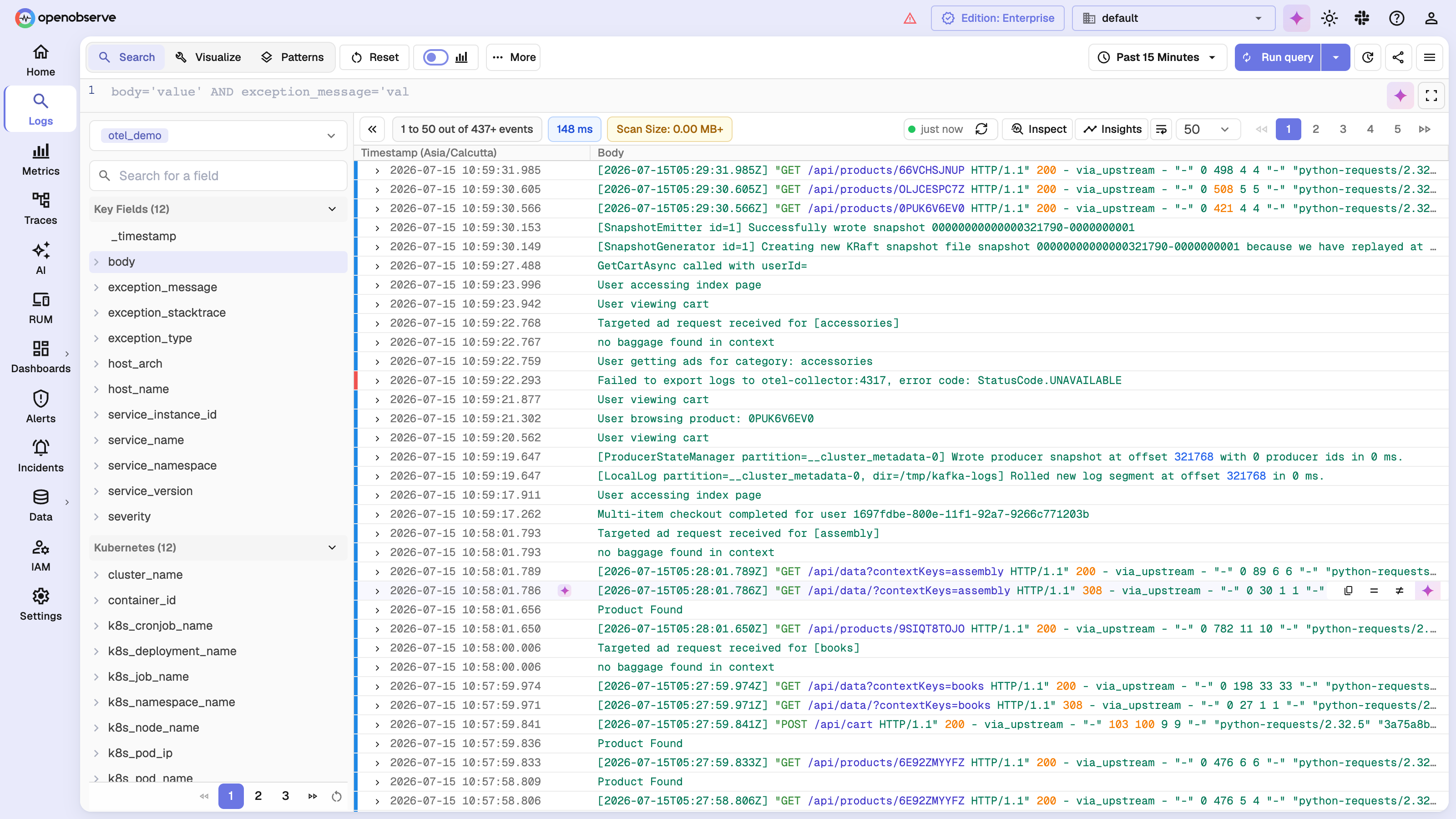1456x819 pixels.
Task: Go to fields list page 3
Action: tap(285, 796)
